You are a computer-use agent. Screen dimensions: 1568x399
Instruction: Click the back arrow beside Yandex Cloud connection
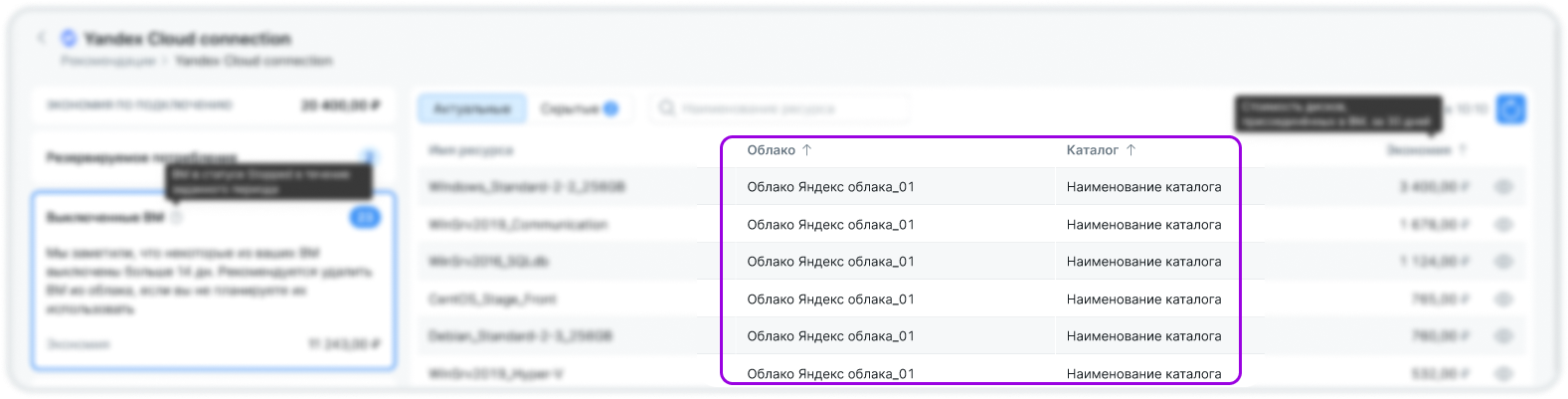tap(42, 39)
